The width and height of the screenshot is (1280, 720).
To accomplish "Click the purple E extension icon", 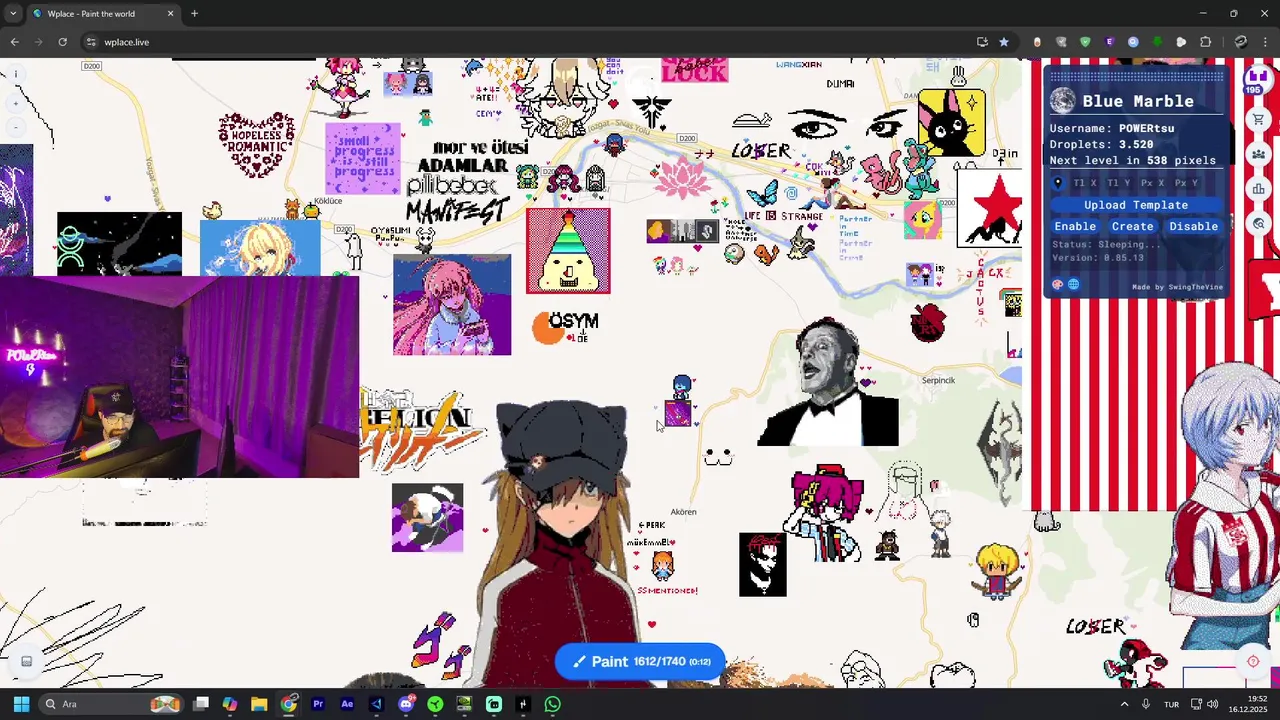I will point(1109,42).
